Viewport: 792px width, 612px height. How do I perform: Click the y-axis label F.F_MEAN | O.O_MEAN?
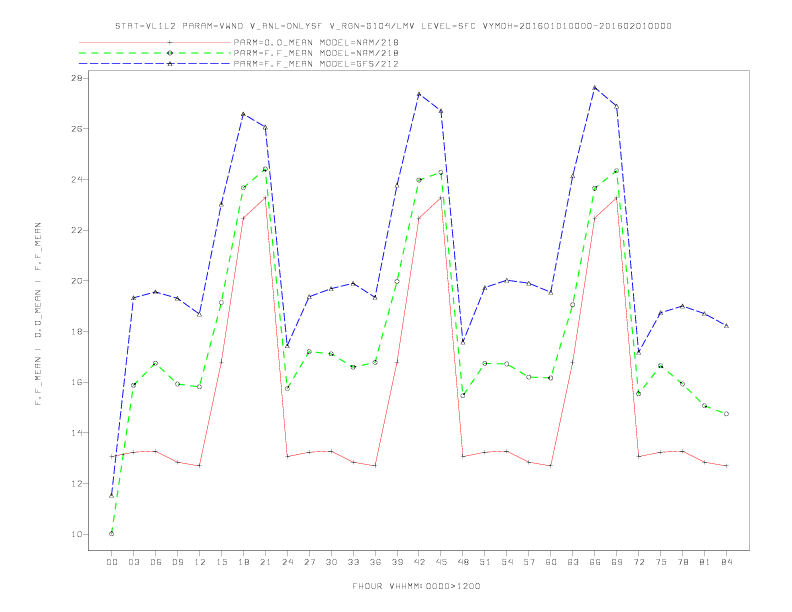[x=38, y=314]
